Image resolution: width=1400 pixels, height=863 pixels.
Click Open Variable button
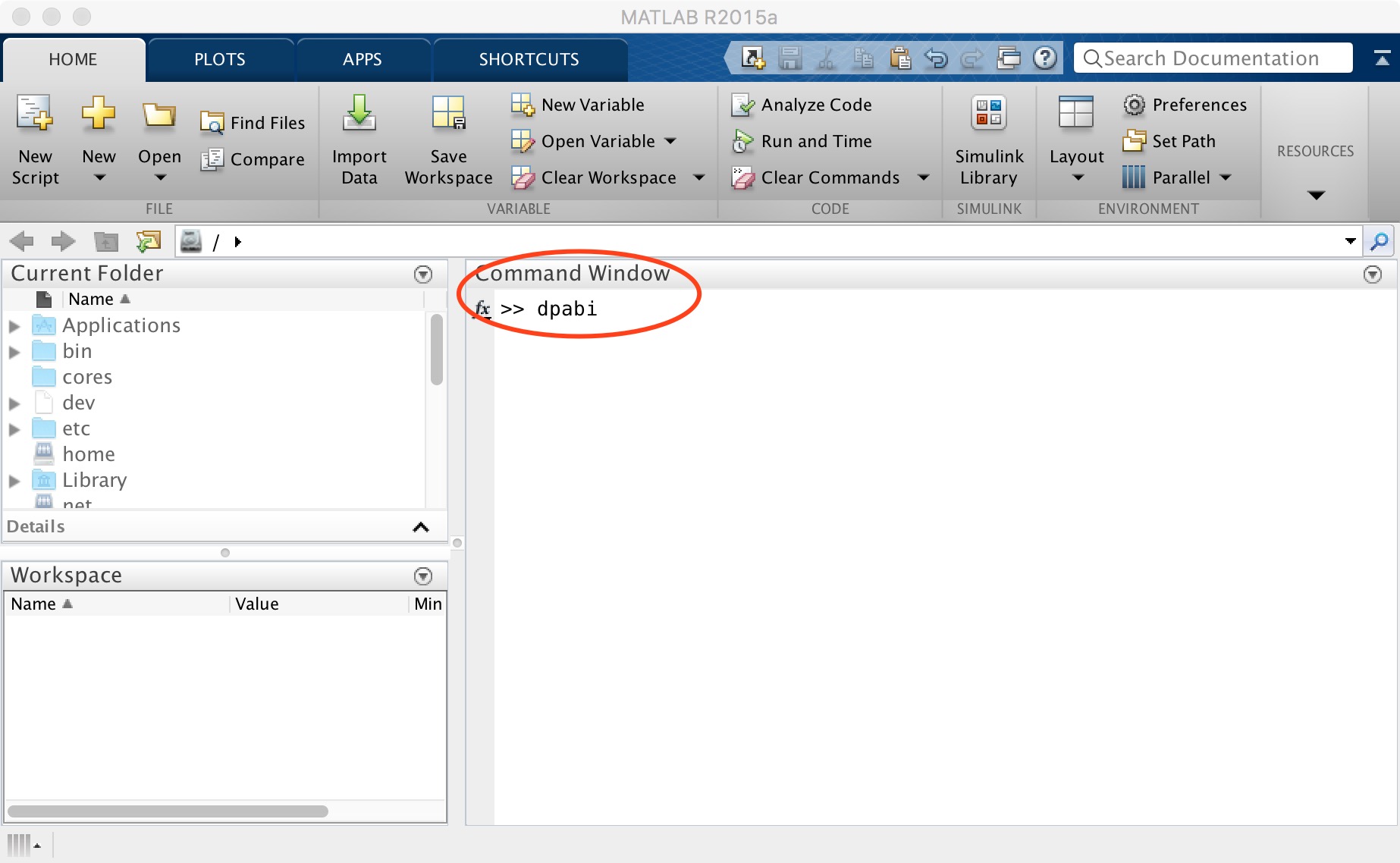[x=583, y=141]
